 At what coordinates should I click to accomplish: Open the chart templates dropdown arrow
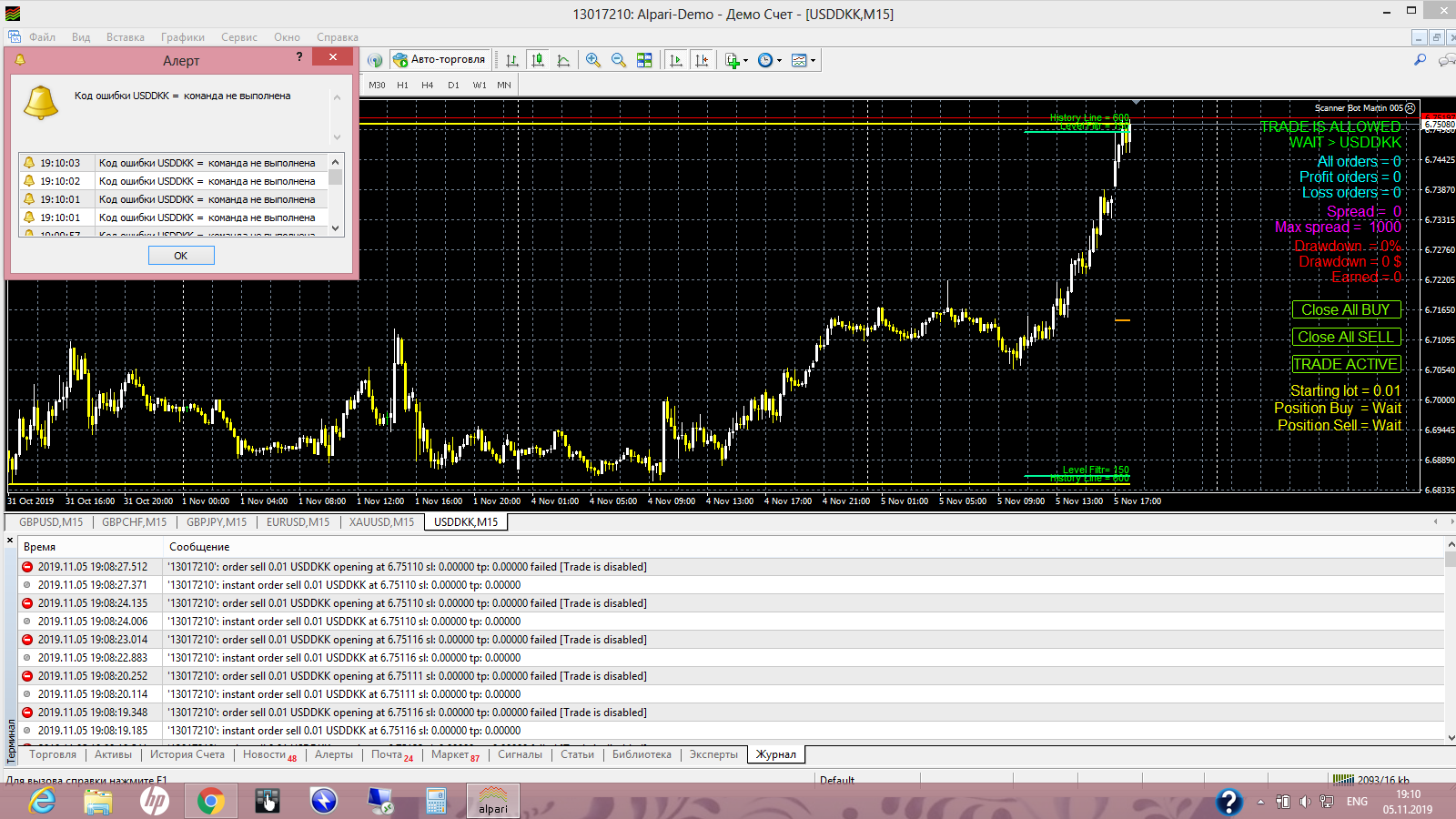pyautogui.click(x=813, y=61)
